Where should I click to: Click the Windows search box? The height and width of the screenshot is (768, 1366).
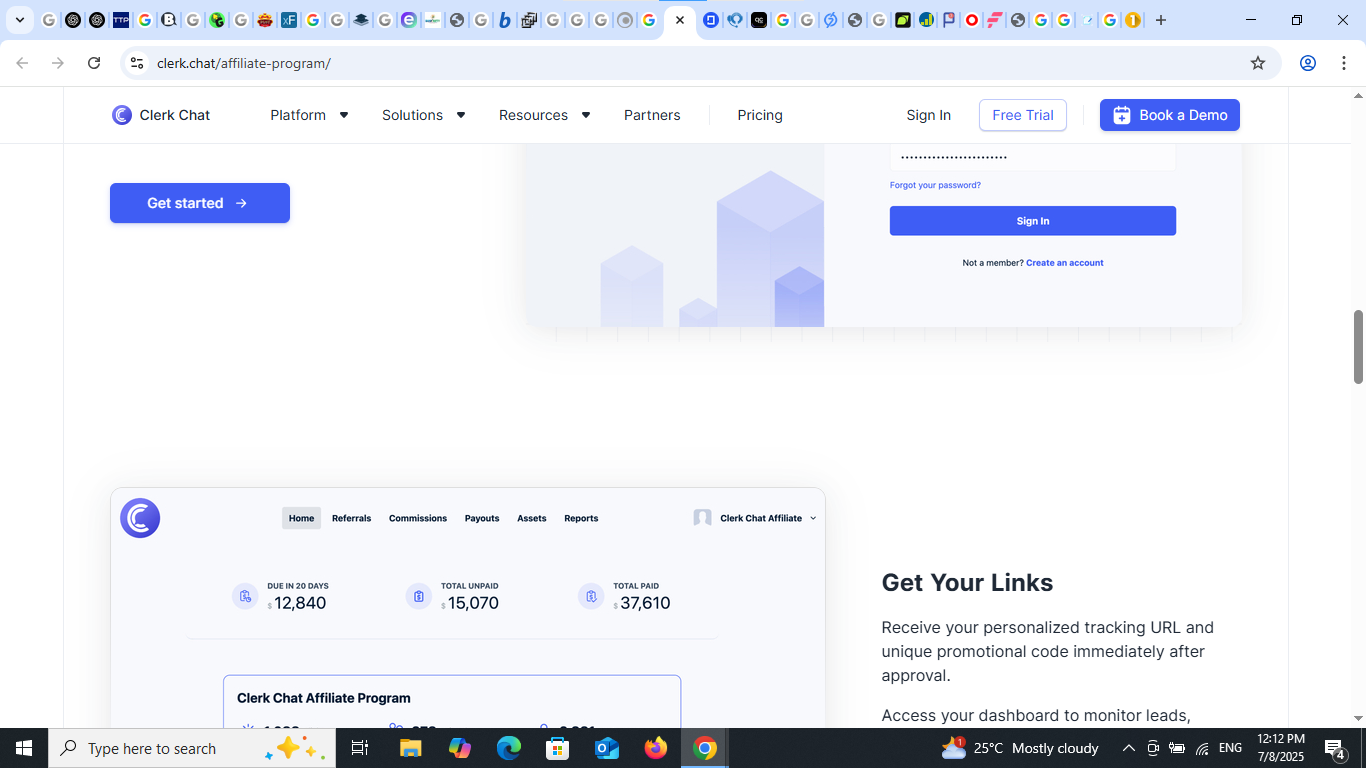click(192, 748)
